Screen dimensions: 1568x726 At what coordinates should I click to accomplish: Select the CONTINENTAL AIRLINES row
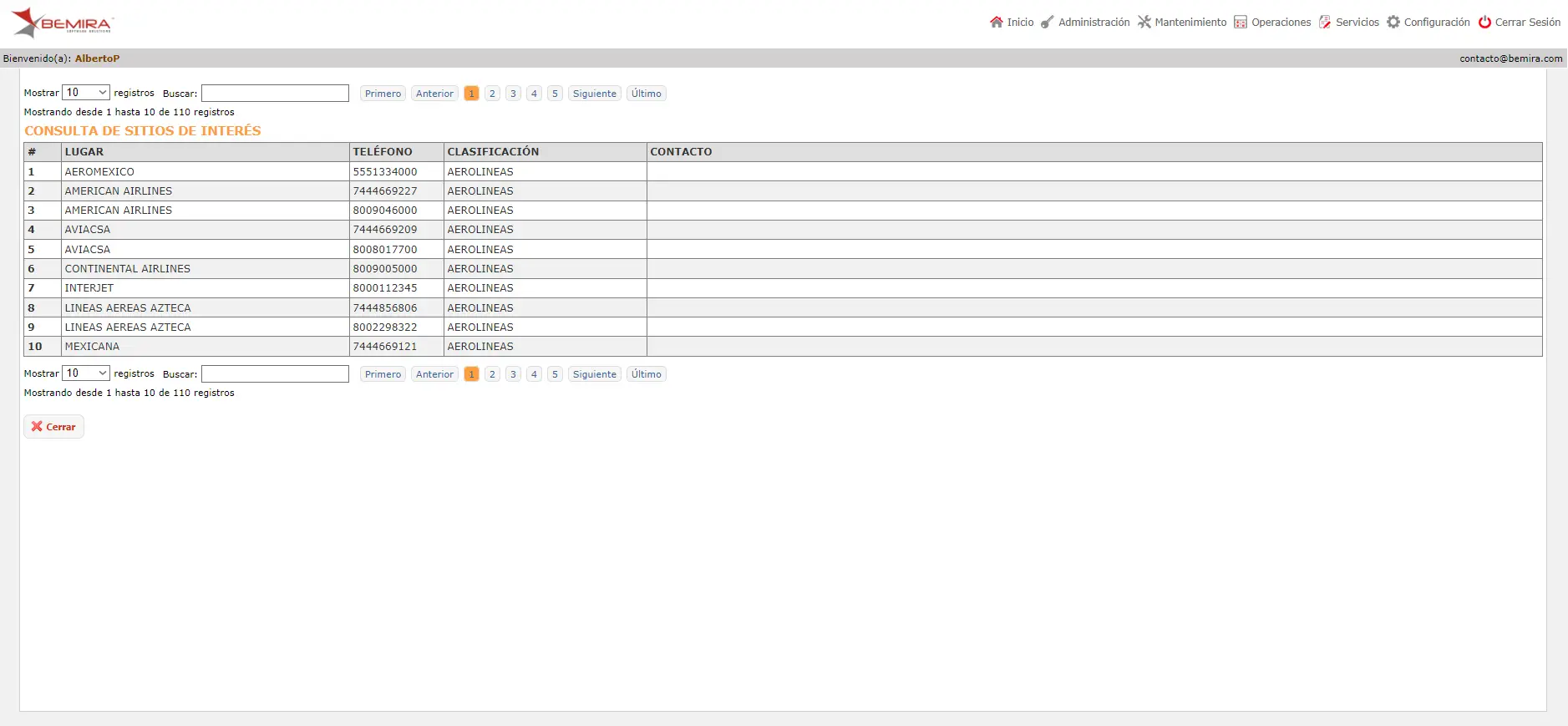(783, 269)
